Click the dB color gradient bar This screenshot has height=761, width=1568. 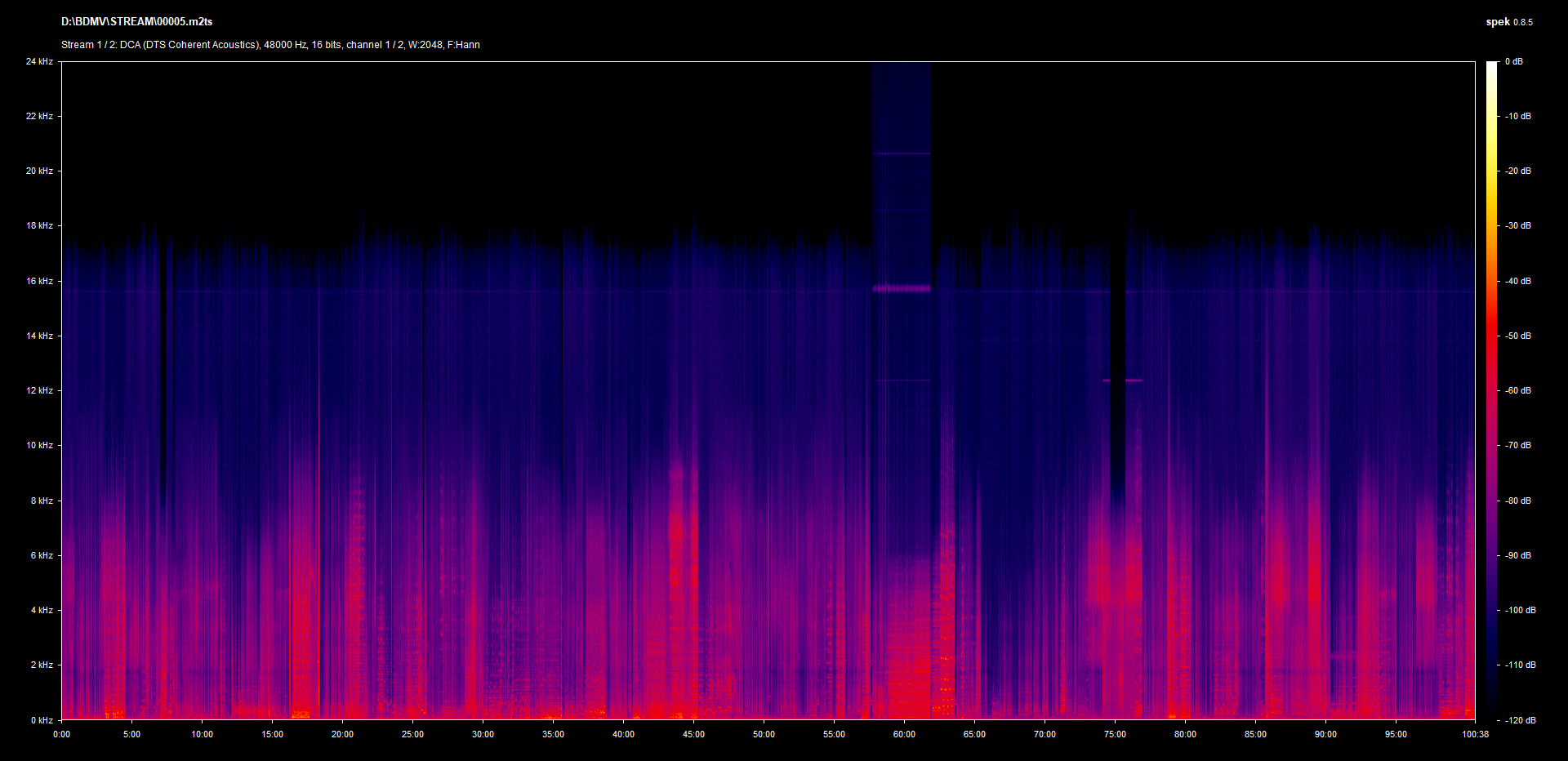click(1491, 390)
